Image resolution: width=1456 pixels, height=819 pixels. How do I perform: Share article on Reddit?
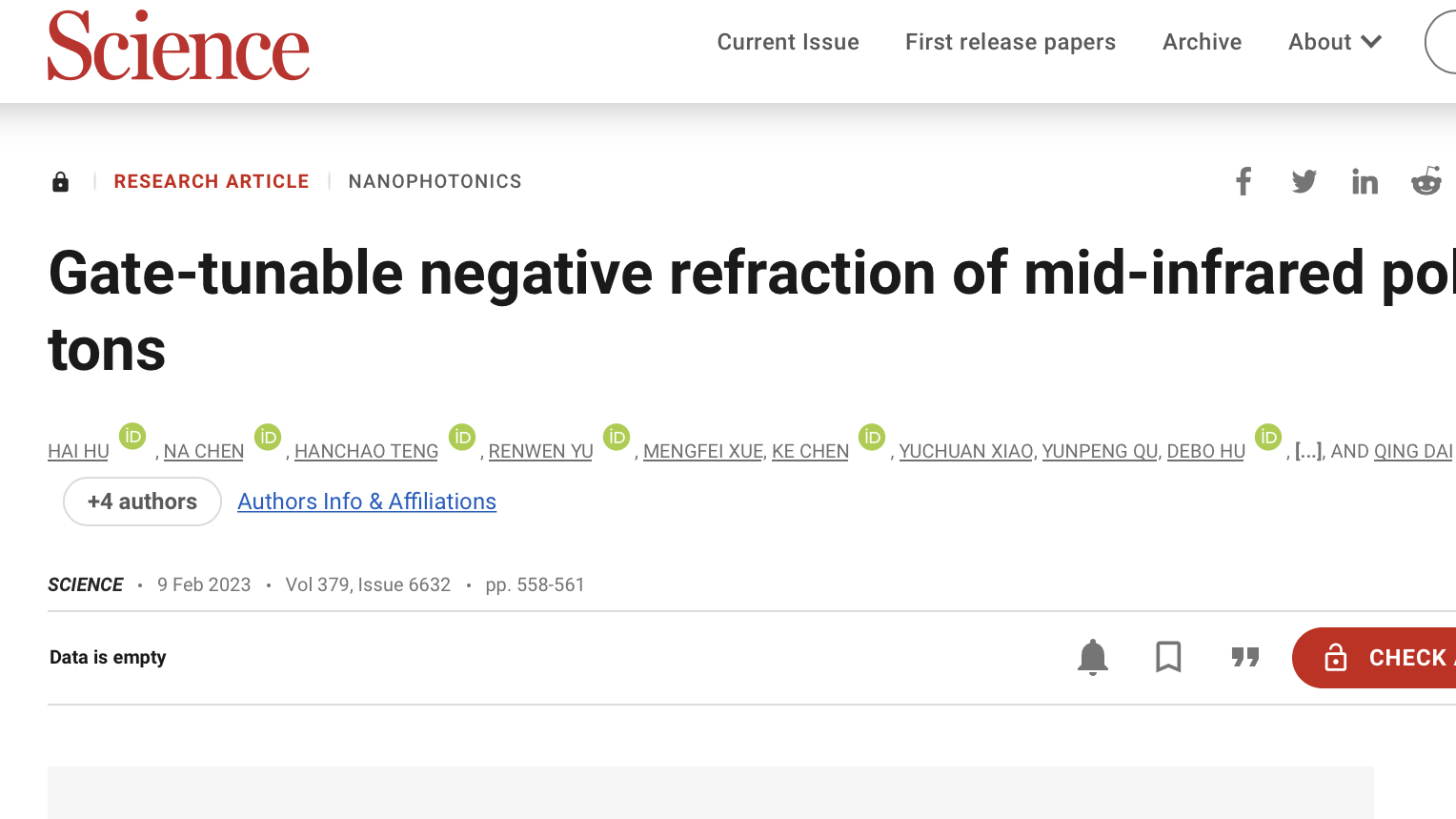(x=1426, y=181)
